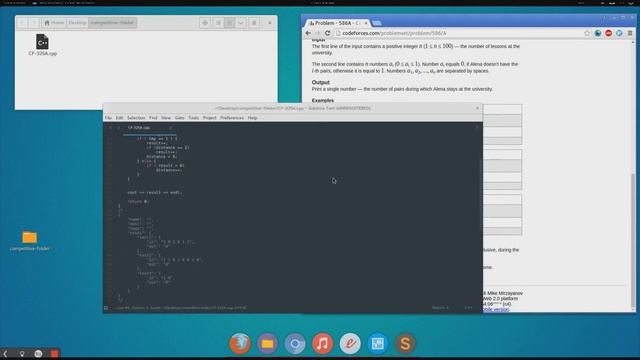Open the tab list dropdown in Sublime Text
The image size is (640, 360).
pyautogui.click(x=477, y=128)
